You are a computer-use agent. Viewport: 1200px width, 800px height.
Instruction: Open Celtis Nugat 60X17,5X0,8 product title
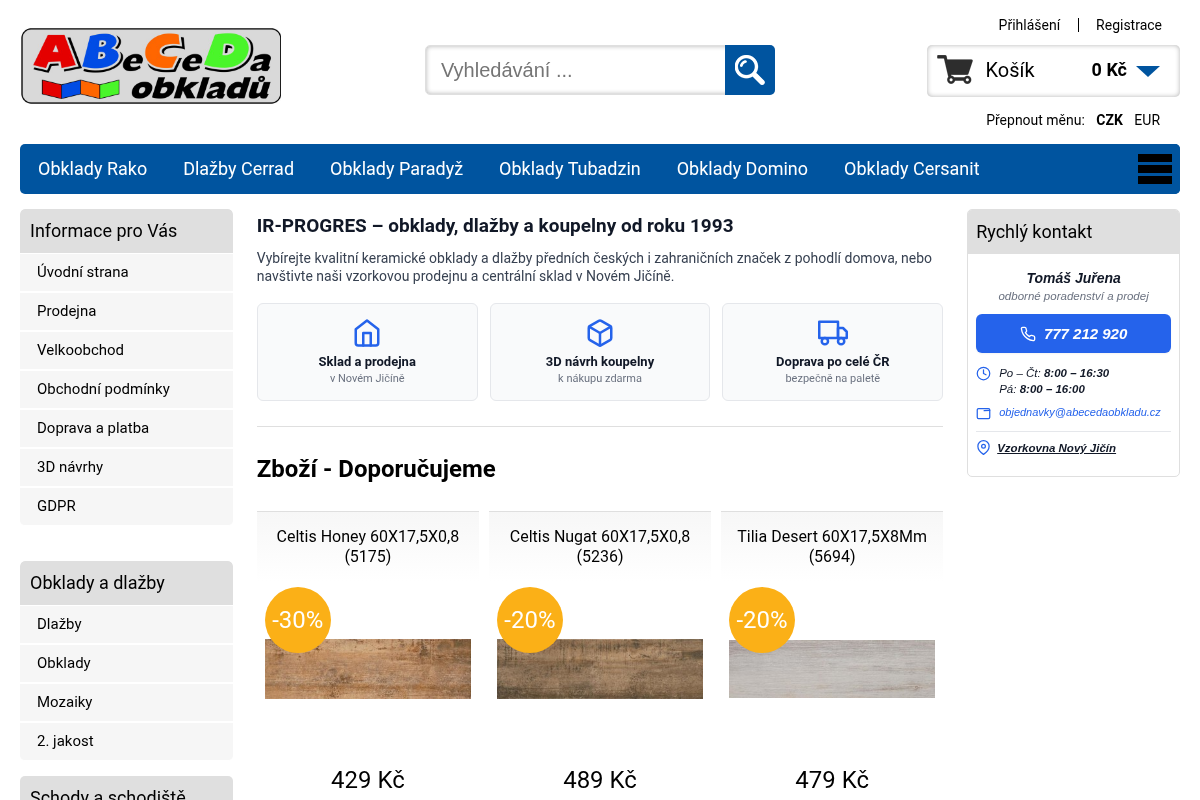coord(600,546)
